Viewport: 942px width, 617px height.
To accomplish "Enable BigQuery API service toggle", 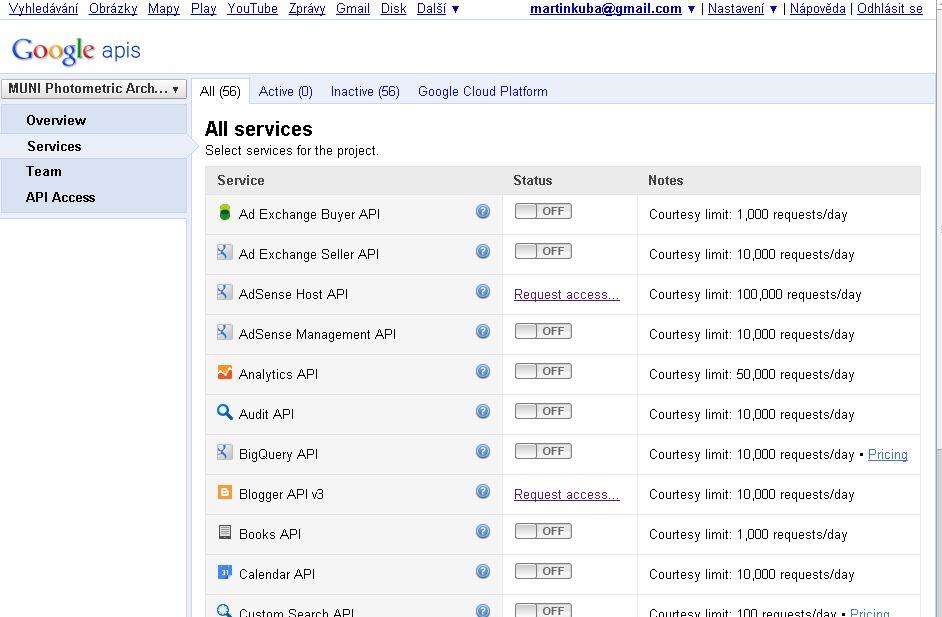I will [x=543, y=451].
